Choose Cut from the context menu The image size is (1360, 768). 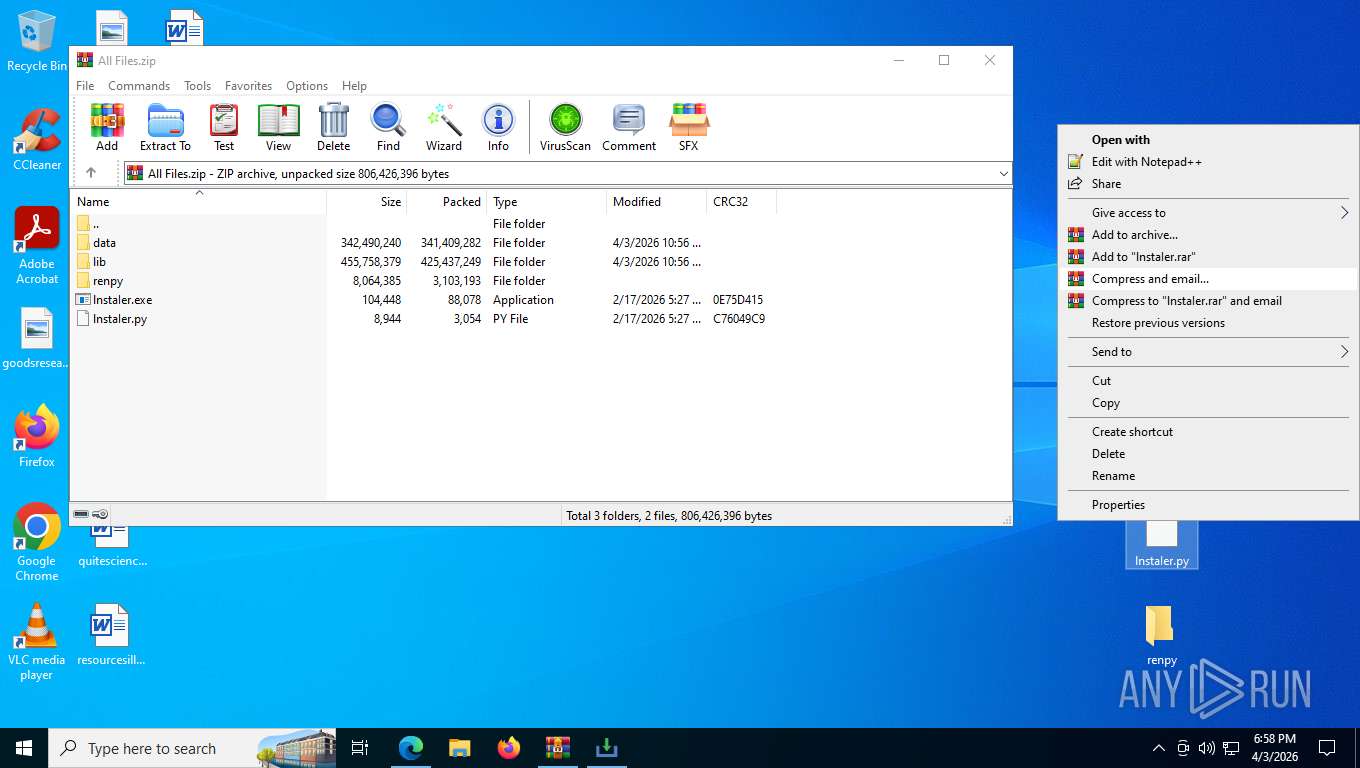(1208, 381)
